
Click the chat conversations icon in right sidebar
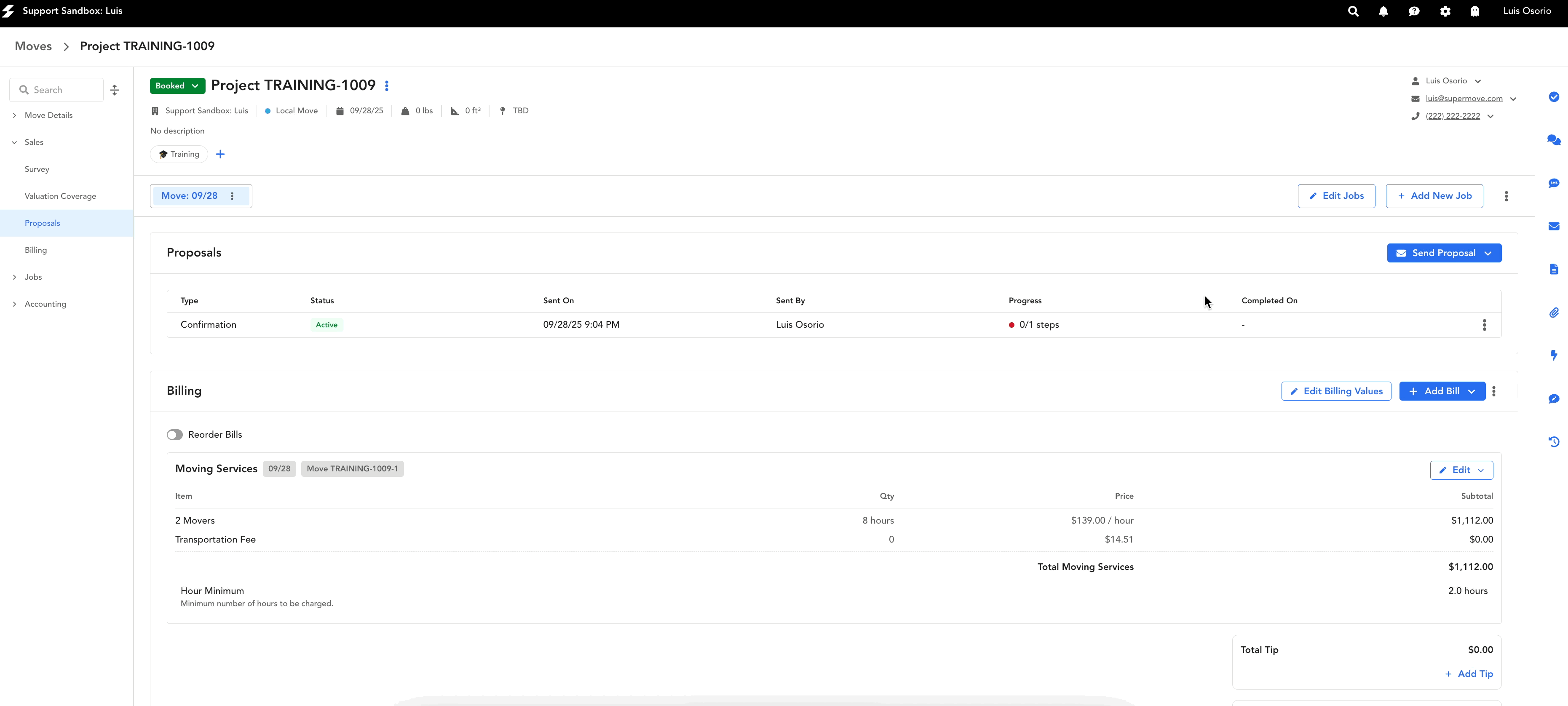[1553, 140]
